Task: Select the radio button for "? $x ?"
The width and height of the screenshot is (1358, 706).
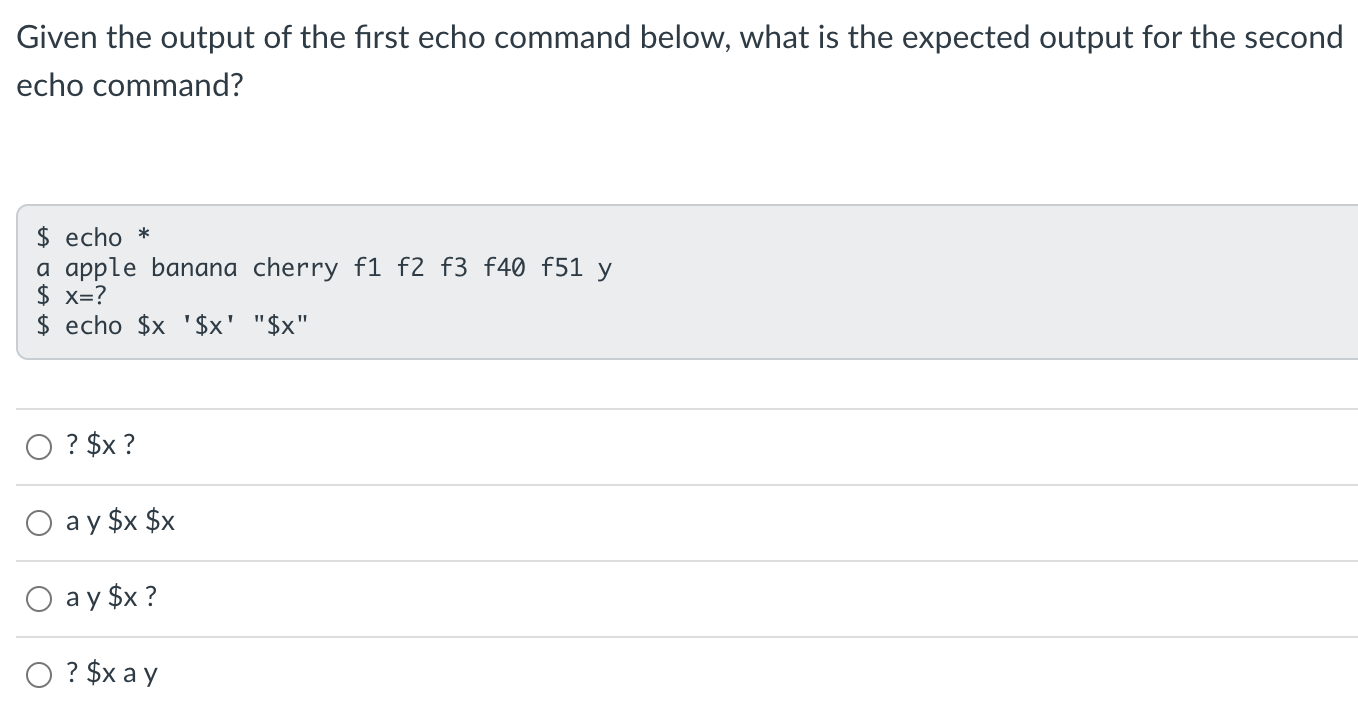Action: (39, 447)
